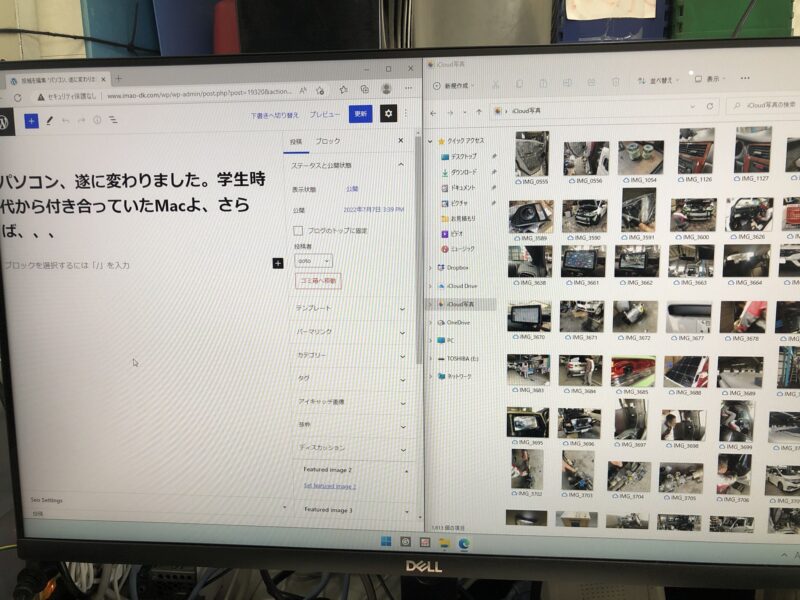
Task: Add a block with the black plus button
Action: pyautogui.click(x=278, y=263)
